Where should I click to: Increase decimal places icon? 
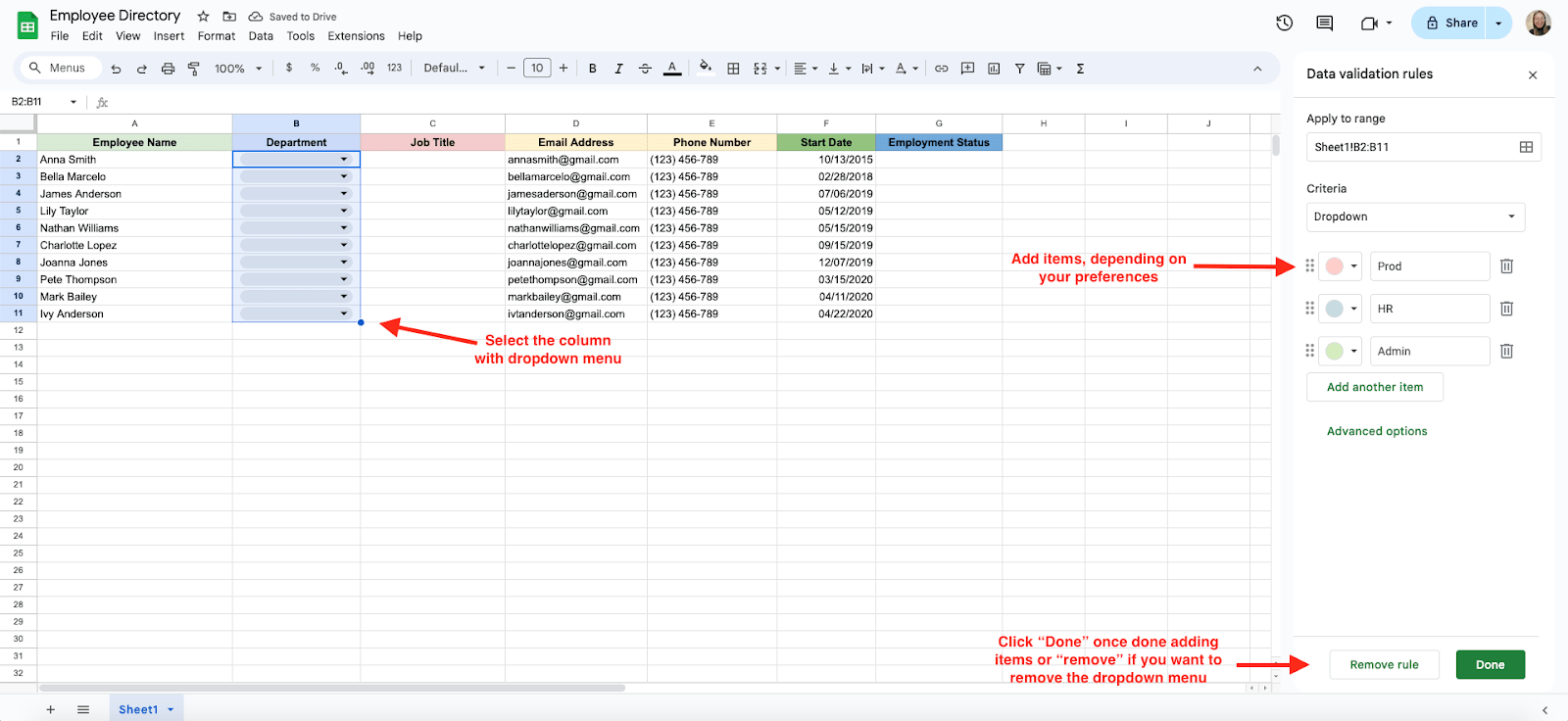(367, 68)
